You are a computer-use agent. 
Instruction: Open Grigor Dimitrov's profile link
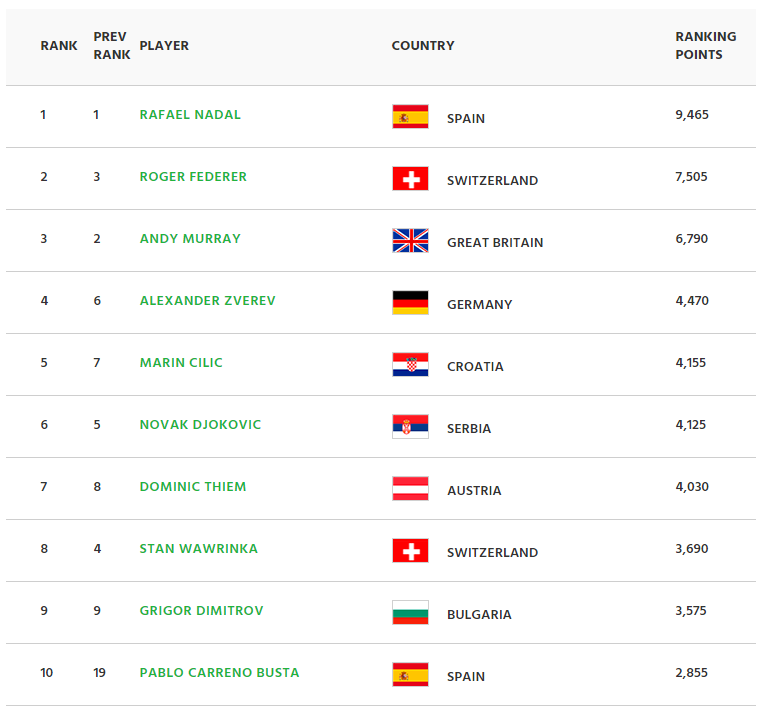coord(201,611)
